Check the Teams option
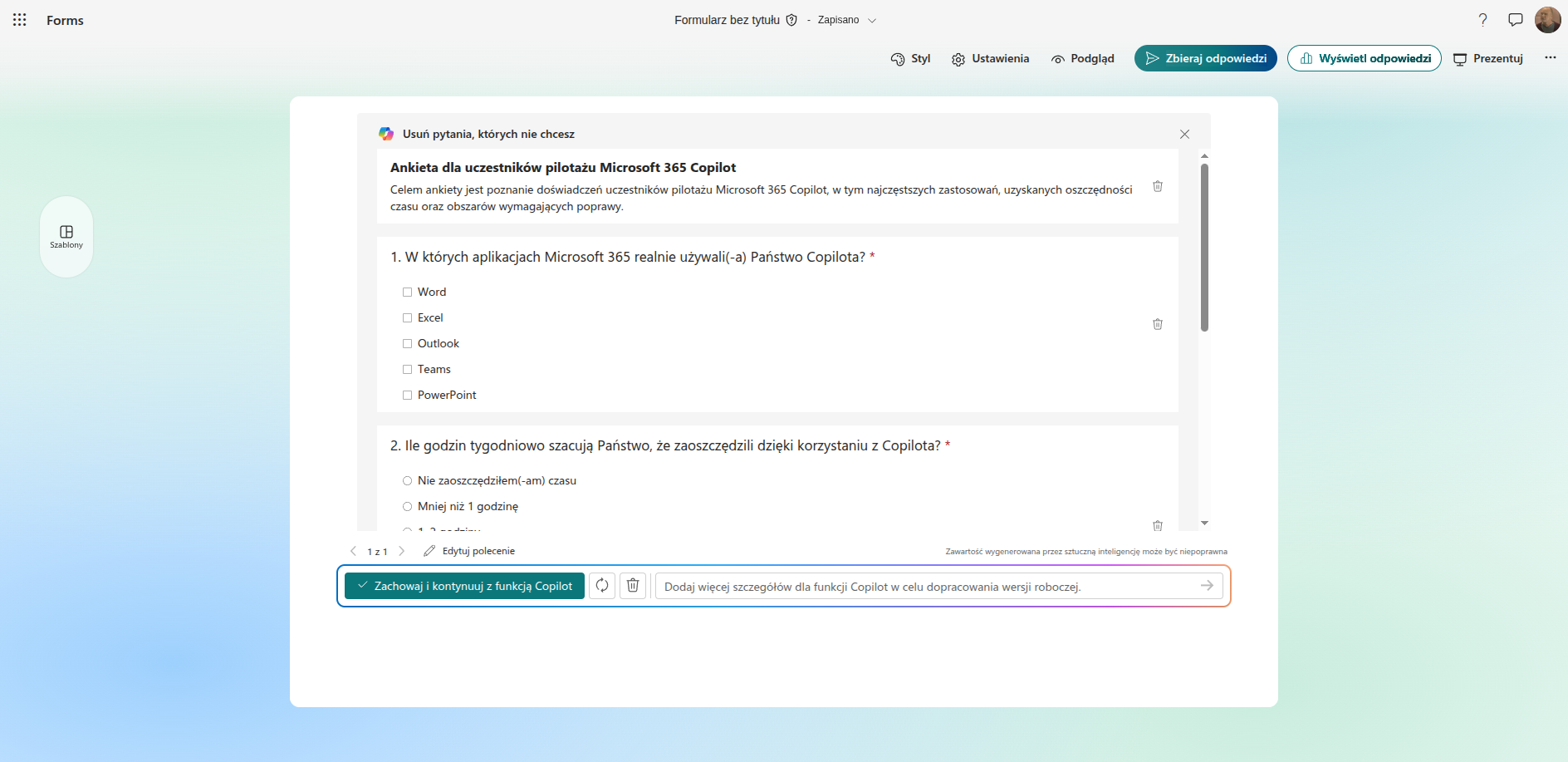This screenshot has height=762, width=1568. pos(407,369)
